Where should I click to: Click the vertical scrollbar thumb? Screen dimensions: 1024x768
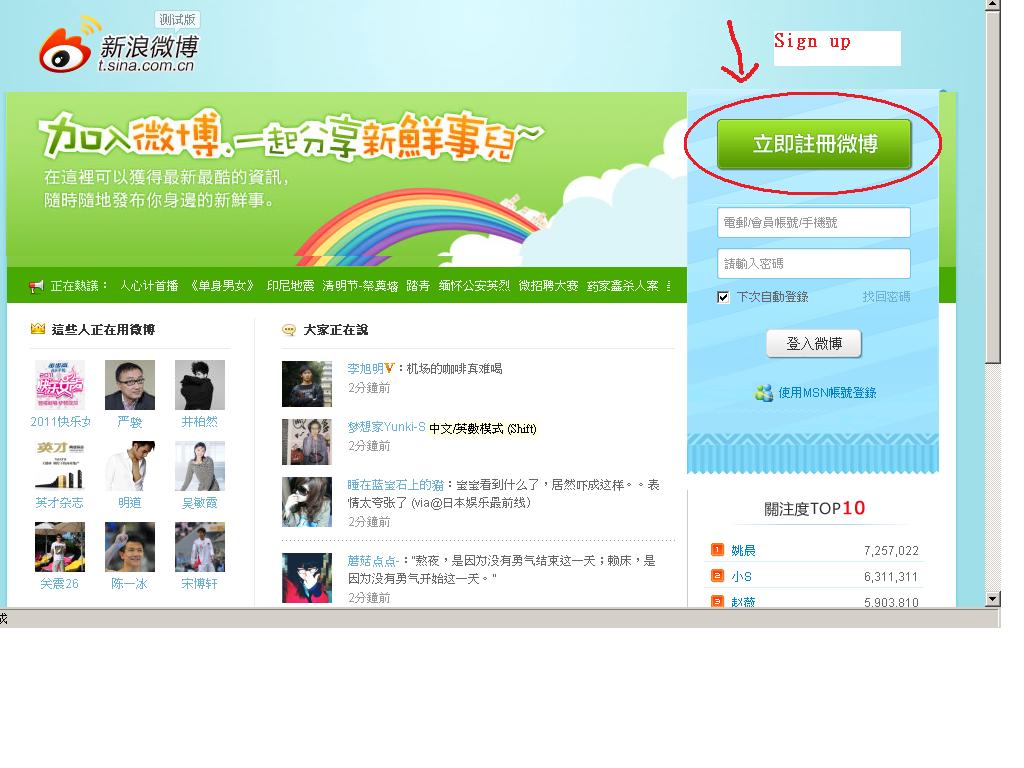coord(993,186)
